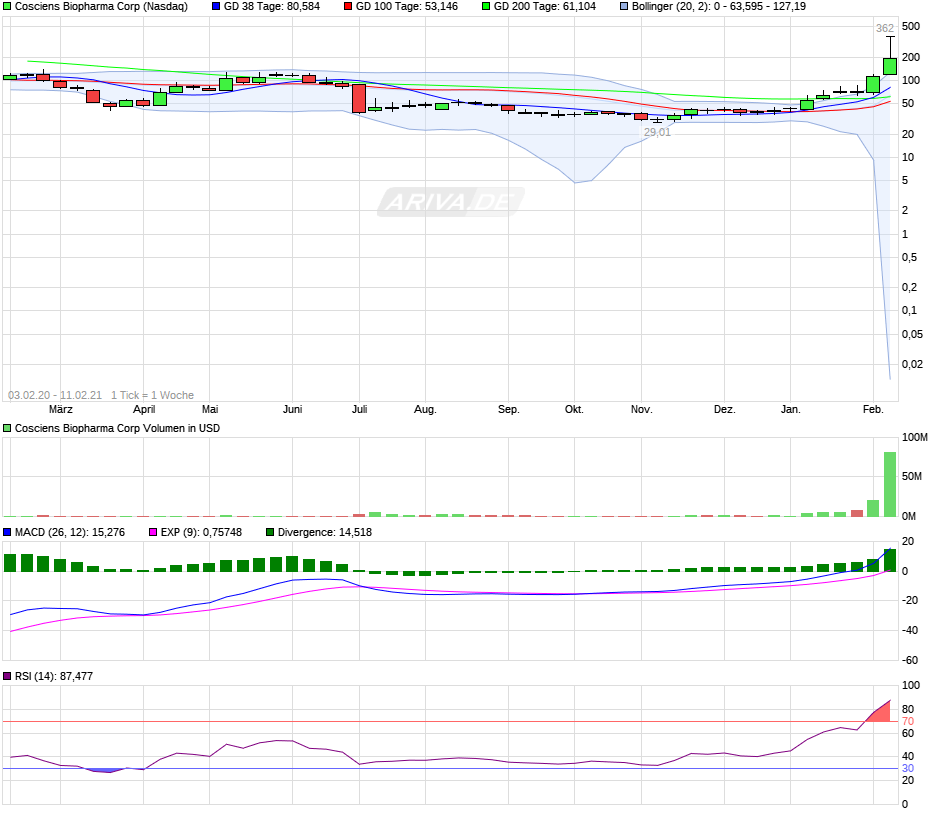Screen dimensions: 940x814
Task: Click the 'Sep.' axis label
Action: point(508,409)
